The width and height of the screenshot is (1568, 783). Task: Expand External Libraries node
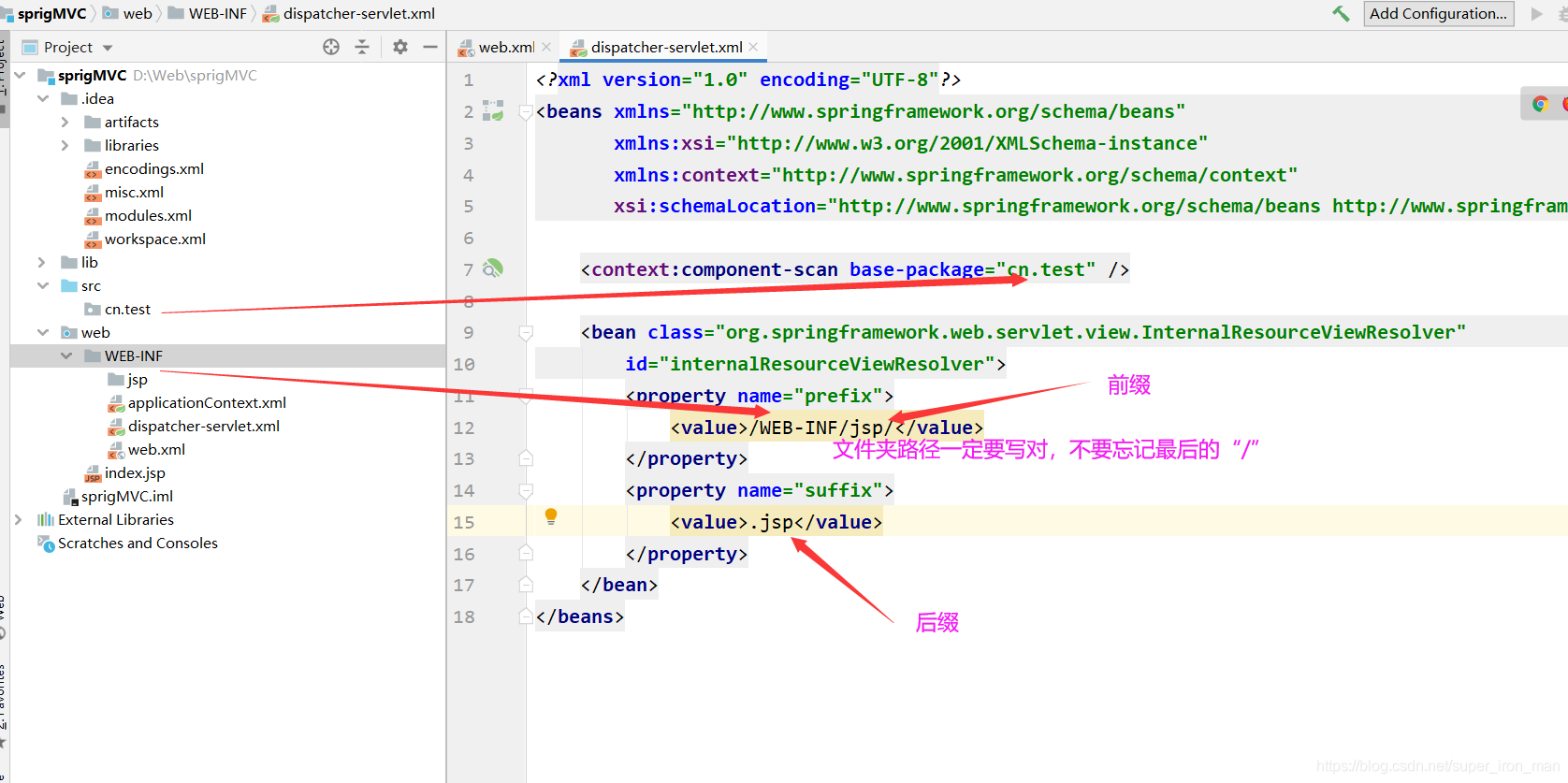click(x=19, y=519)
